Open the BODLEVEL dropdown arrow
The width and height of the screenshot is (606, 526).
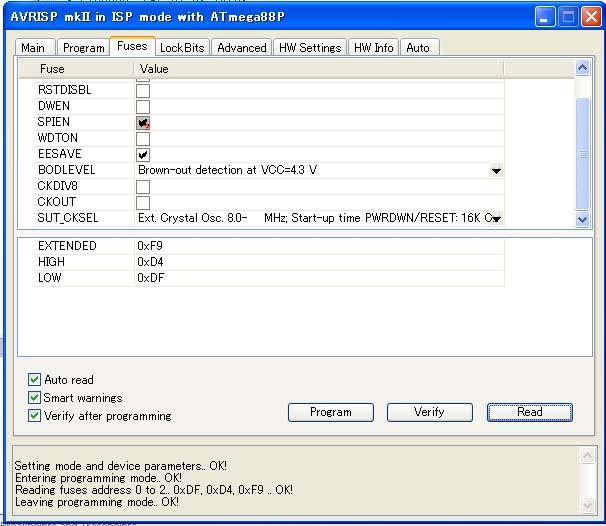(x=496, y=170)
